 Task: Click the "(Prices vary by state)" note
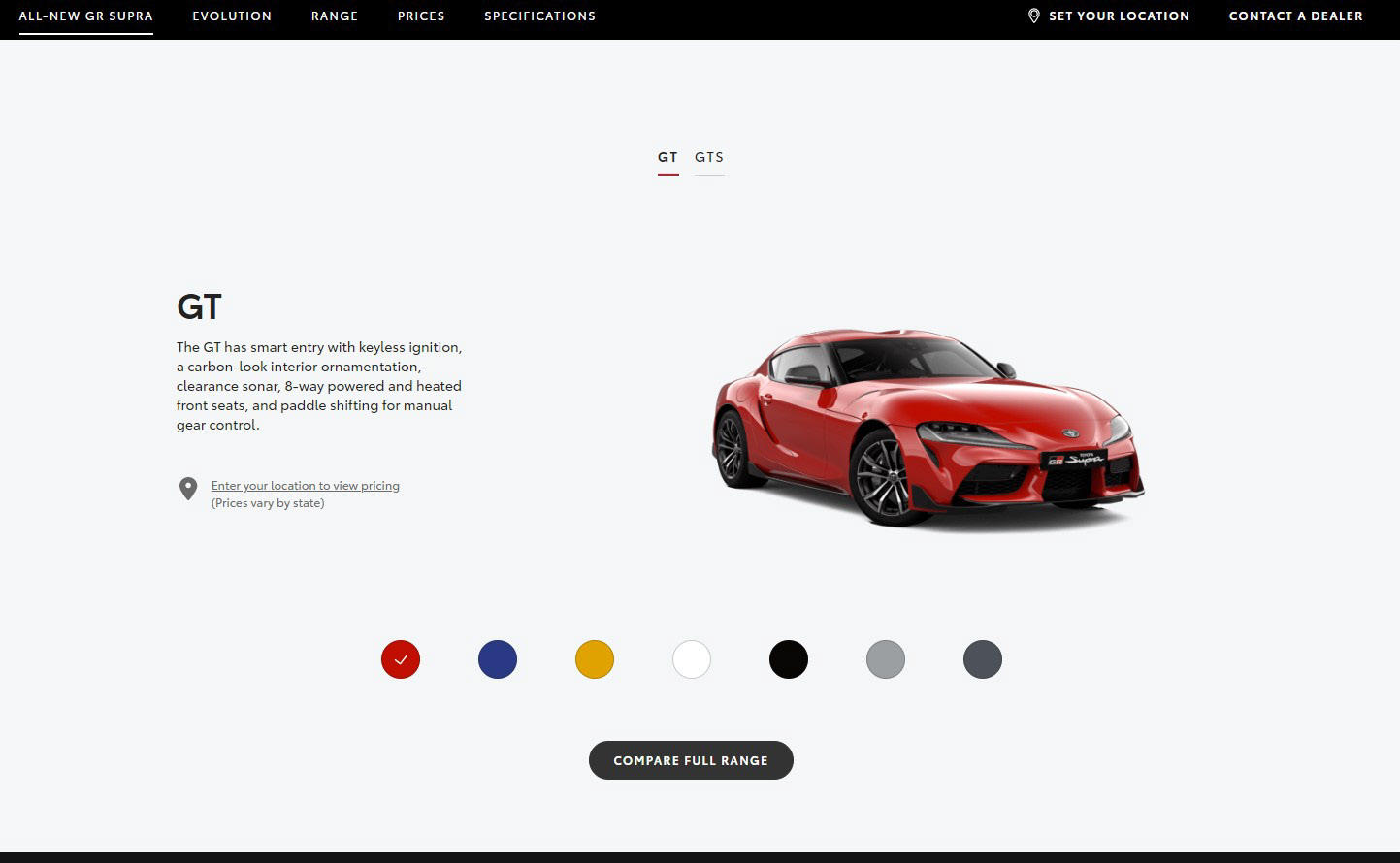(x=268, y=503)
